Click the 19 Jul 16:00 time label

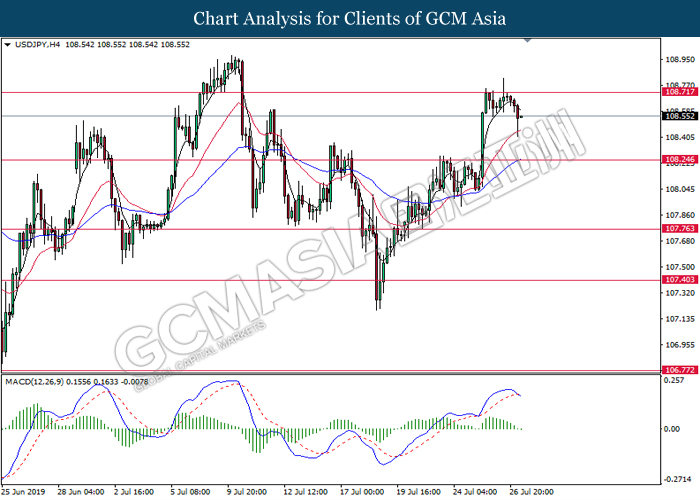(418, 492)
